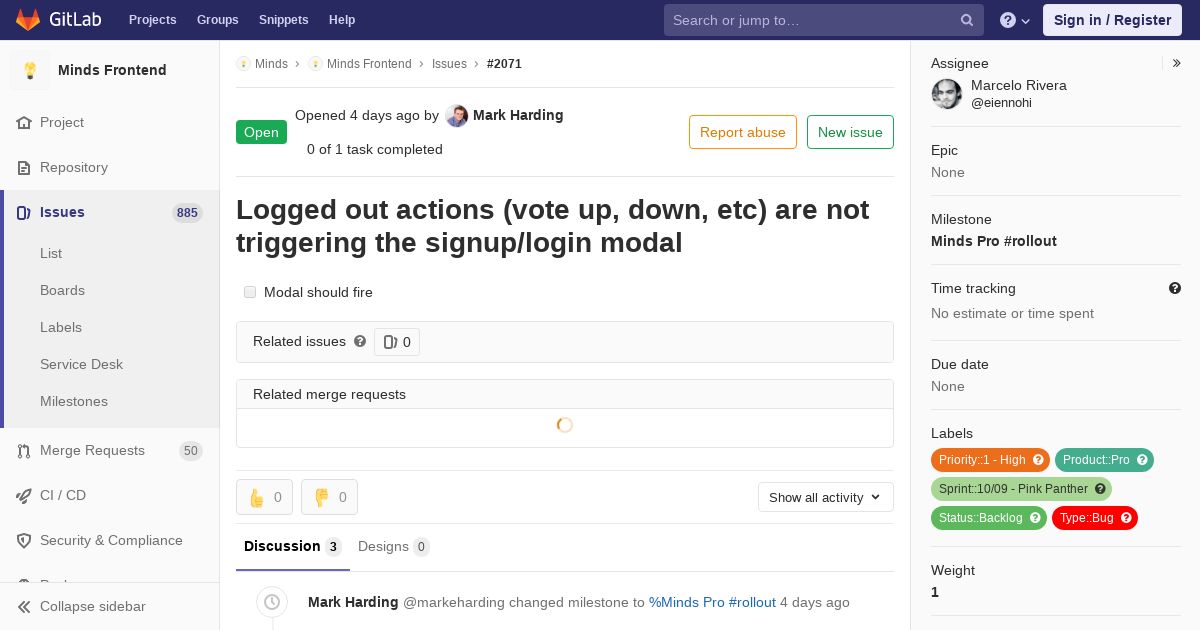Click the Report abuse button
Image resolution: width=1200 pixels, height=630 pixels.
pos(742,132)
